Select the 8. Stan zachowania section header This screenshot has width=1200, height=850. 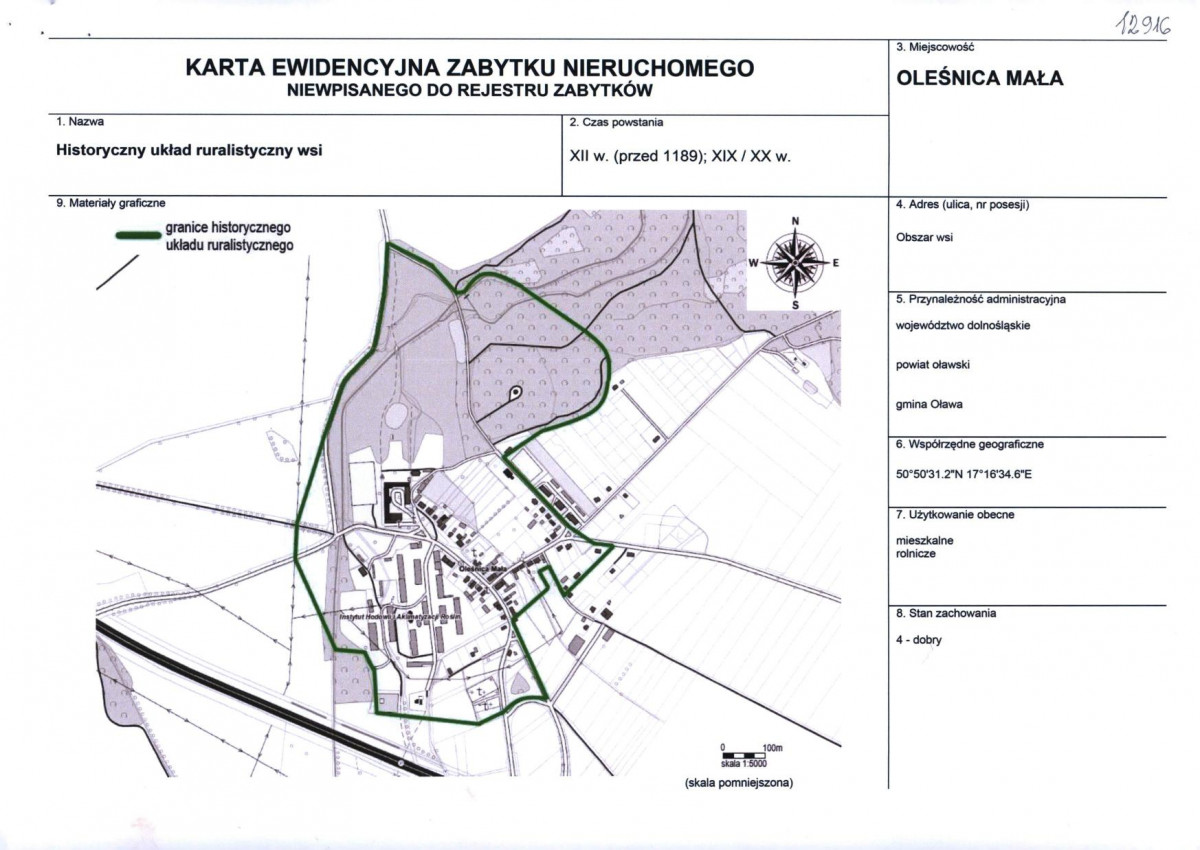coord(949,615)
